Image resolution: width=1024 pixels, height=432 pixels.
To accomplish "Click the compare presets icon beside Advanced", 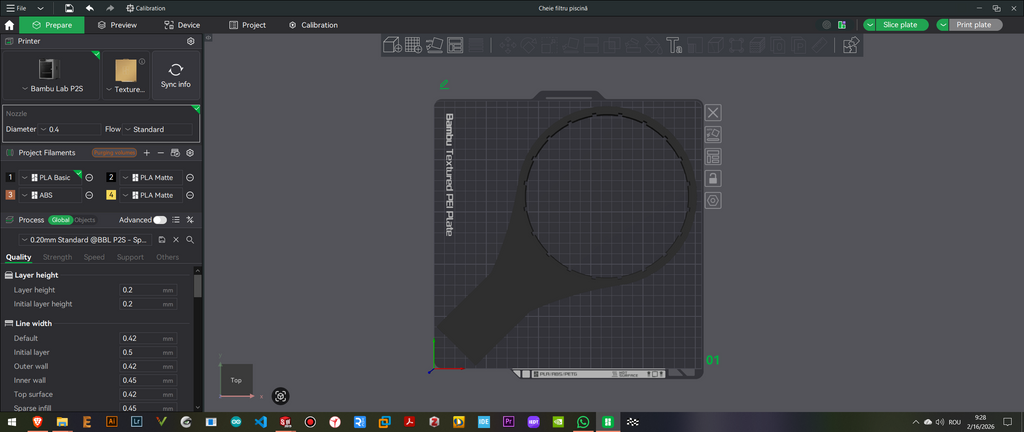I will click(191, 220).
